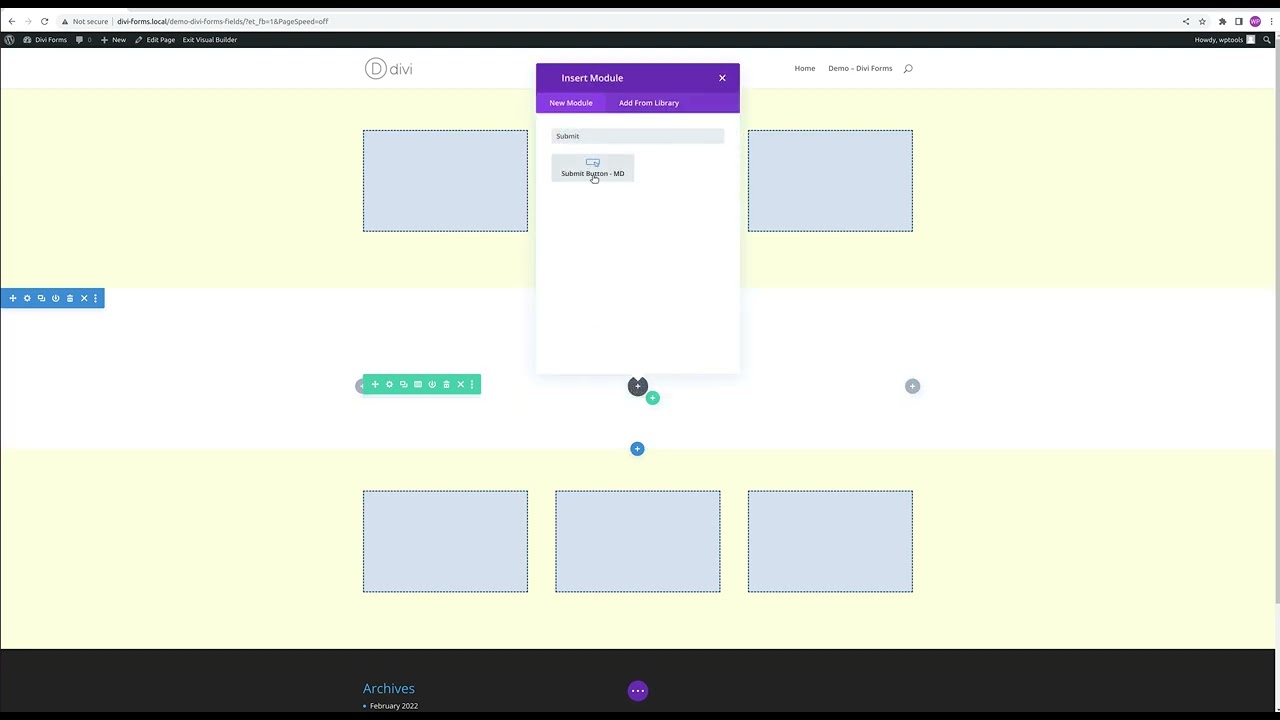Move row using green toolbar plus handle
1280x720 pixels.
click(x=375, y=384)
